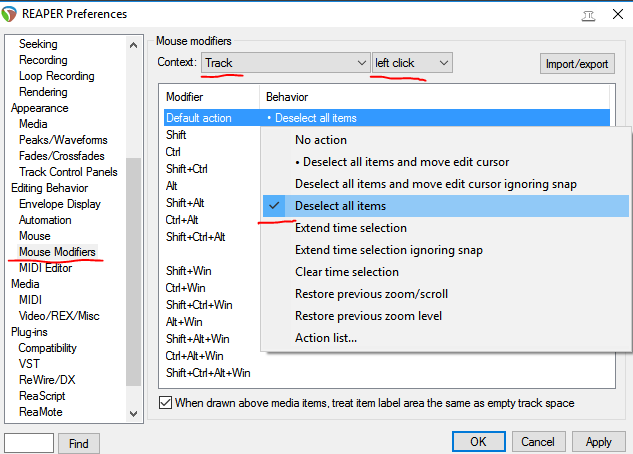The height and width of the screenshot is (454, 633).
Task: Open MIDI Editor in the preferences tree
Action: pyautogui.click(x=45, y=268)
